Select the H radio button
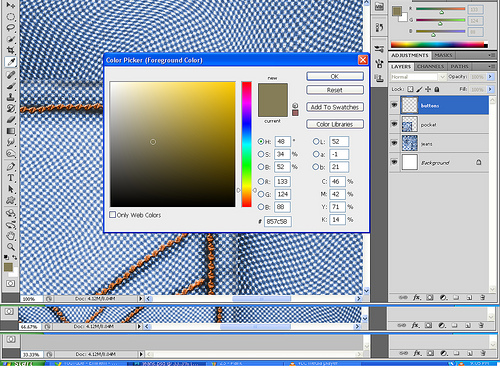The image size is (500, 375). tap(261, 141)
